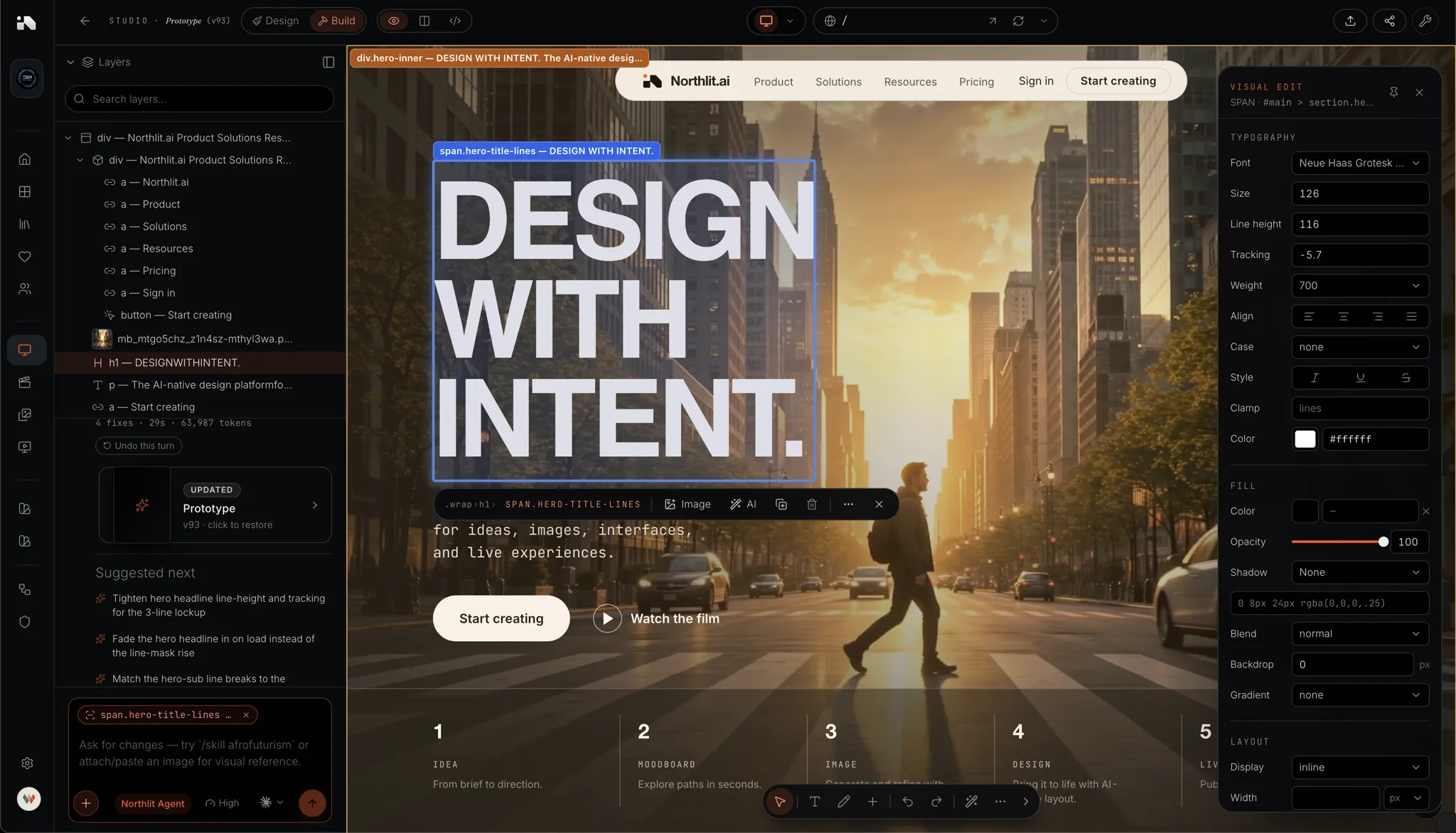Select the mb_mtgo5chz image layer thumbnail
The image size is (1456, 833).
coord(102,338)
